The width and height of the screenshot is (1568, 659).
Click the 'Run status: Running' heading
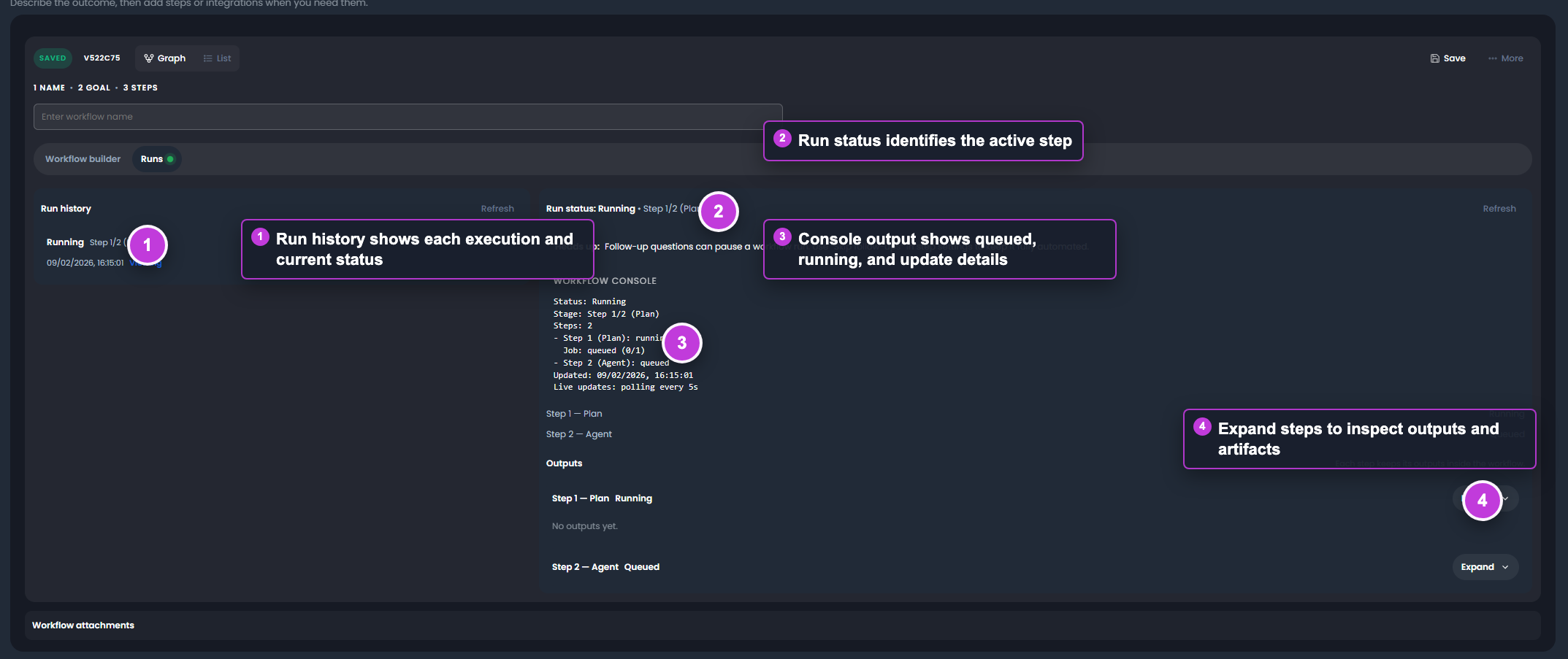[591, 209]
